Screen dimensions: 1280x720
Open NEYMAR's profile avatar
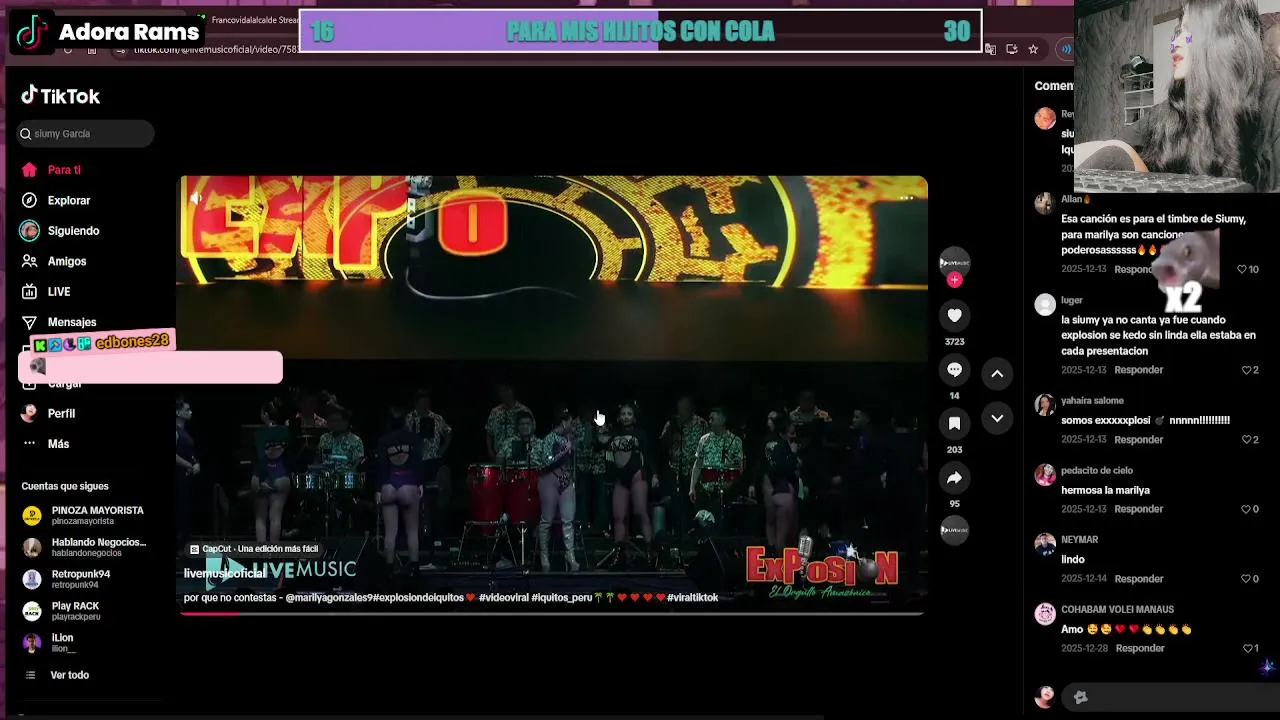(1045, 543)
